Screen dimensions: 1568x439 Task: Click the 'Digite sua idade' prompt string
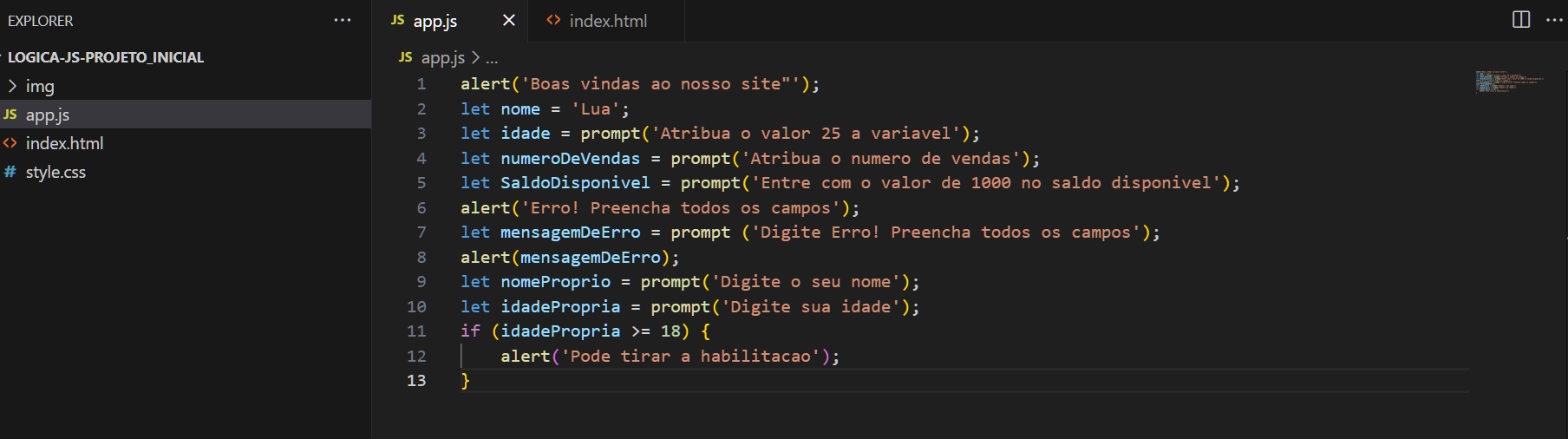[x=811, y=307]
